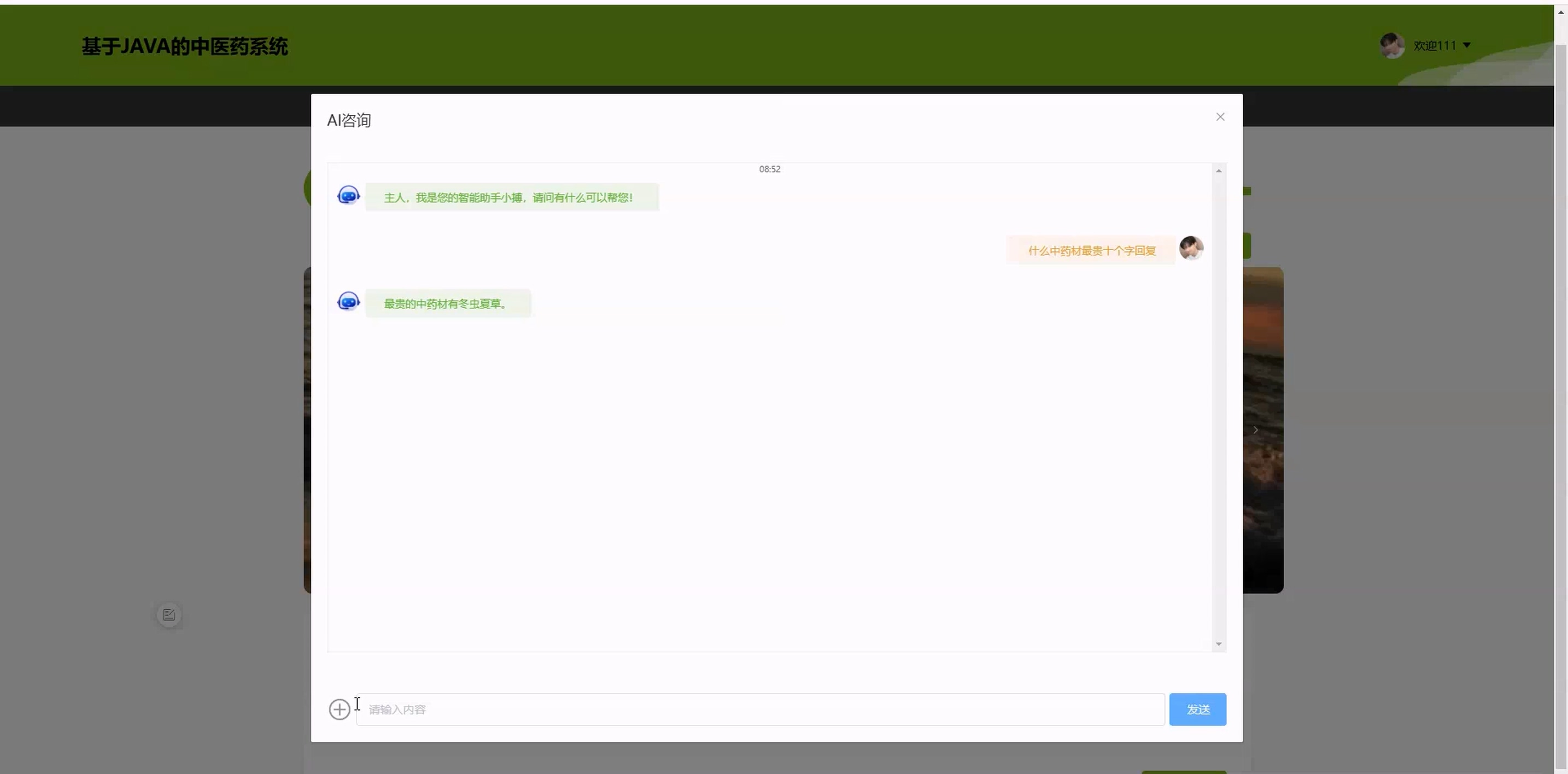Click the user avatar next to the question bubble

pos(1191,248)
